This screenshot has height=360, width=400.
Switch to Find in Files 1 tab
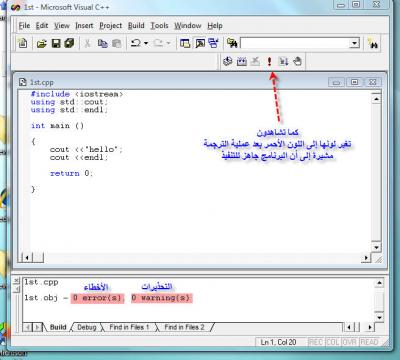[129, 327]
